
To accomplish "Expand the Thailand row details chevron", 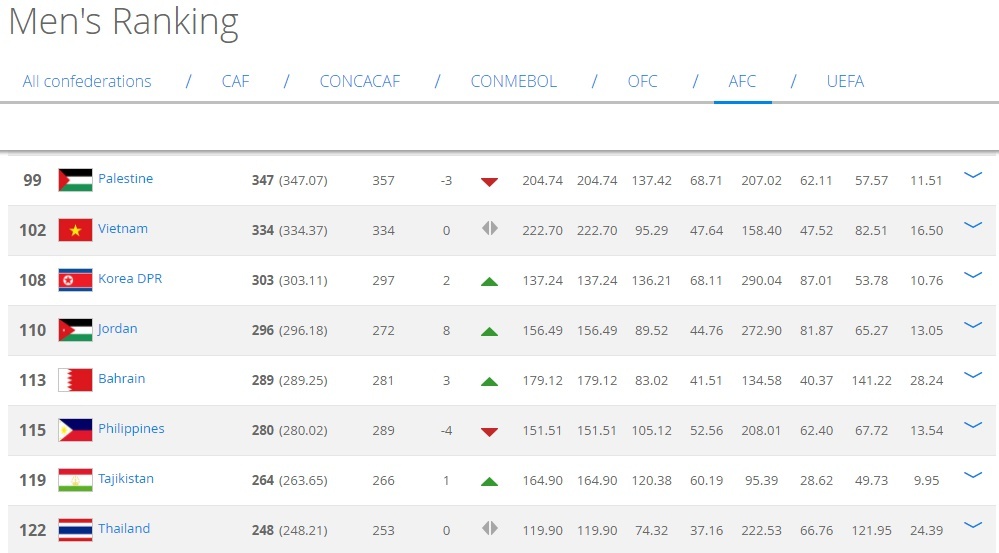I will click(972, 525).
